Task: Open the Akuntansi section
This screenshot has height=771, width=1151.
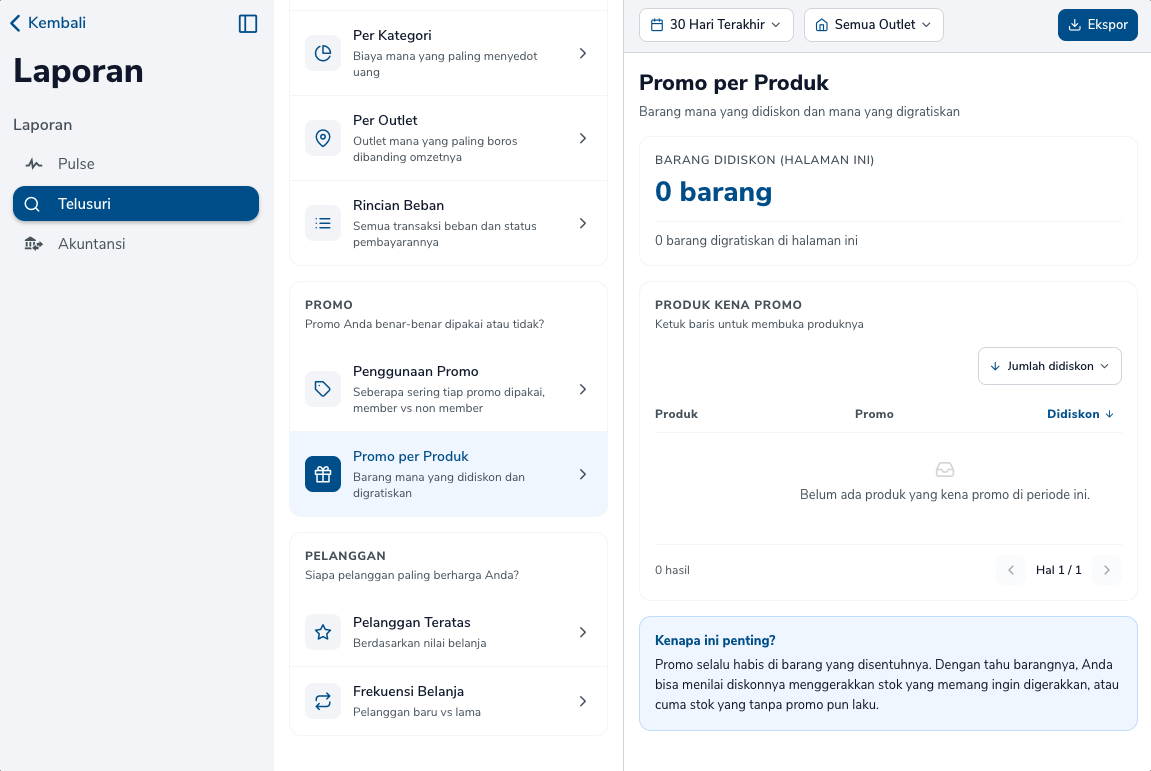Action: (x=136, y=244)
